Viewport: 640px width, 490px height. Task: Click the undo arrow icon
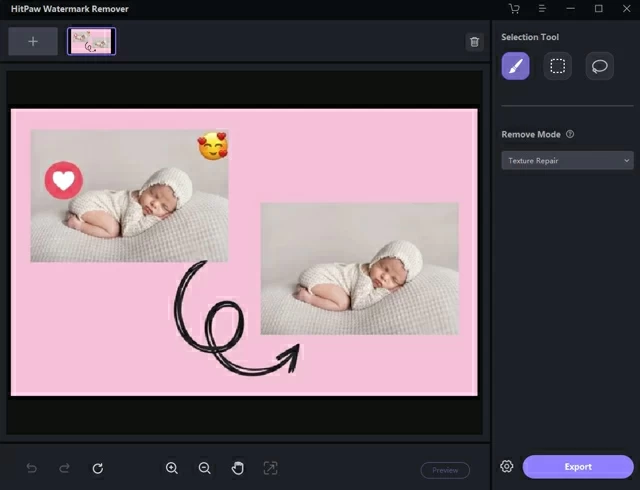coord(32,468)
